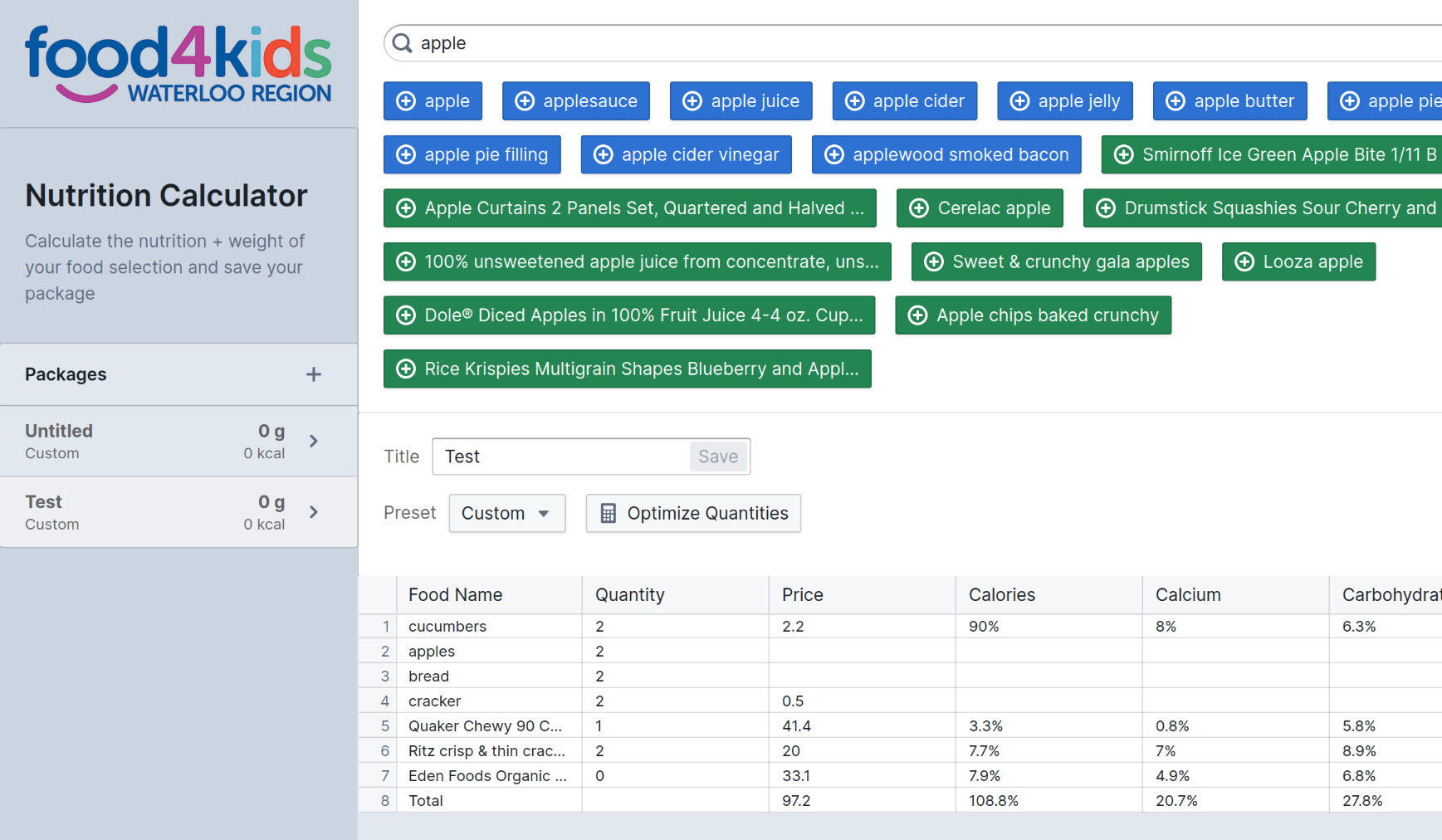Add Cerelac apple using its plus icon
This screenshot has width=1442, height=840.
(920, 208)
